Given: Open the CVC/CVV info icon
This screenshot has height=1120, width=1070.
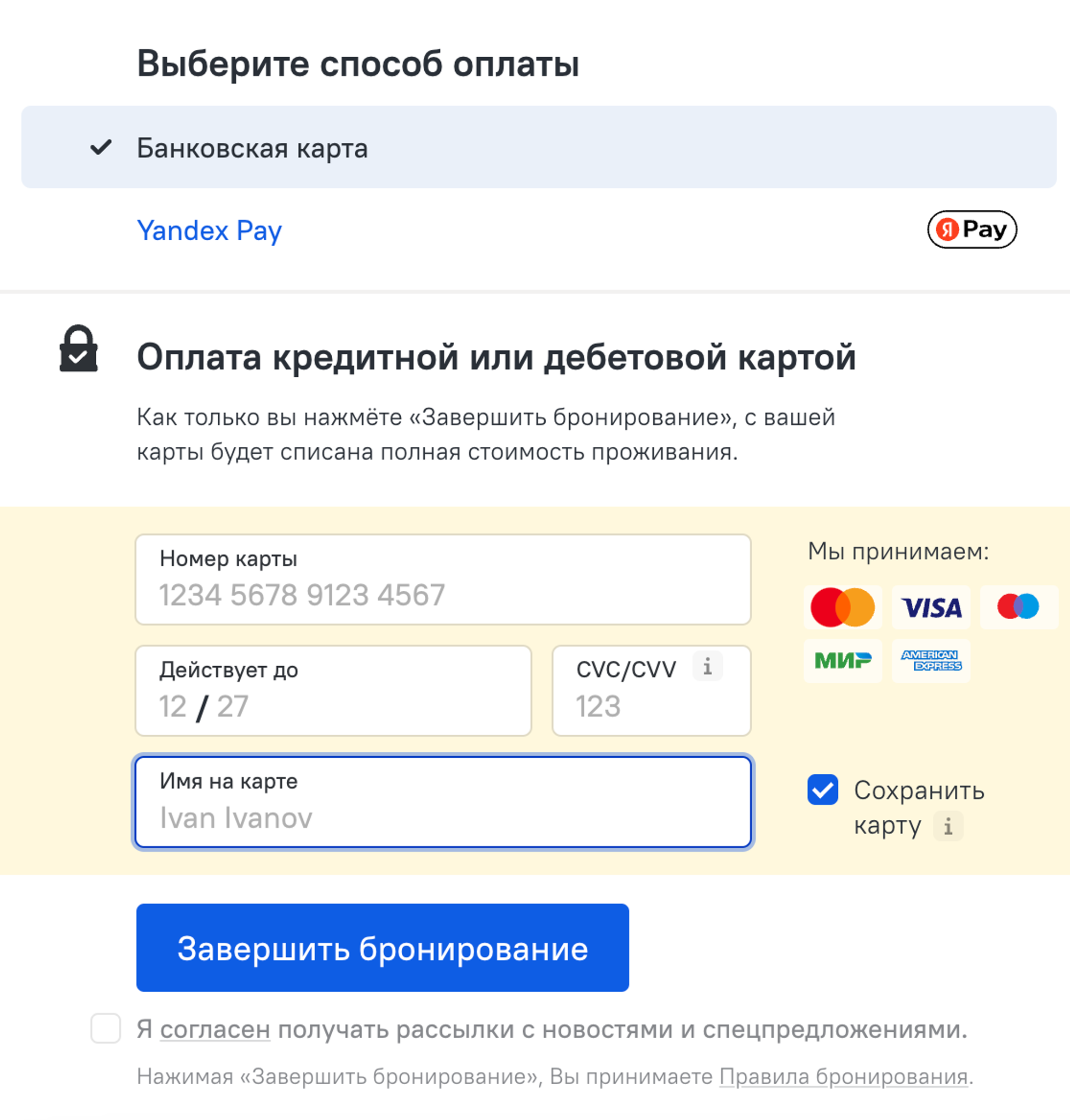Looking at the screenshot, I should click(x=707, y=666).
